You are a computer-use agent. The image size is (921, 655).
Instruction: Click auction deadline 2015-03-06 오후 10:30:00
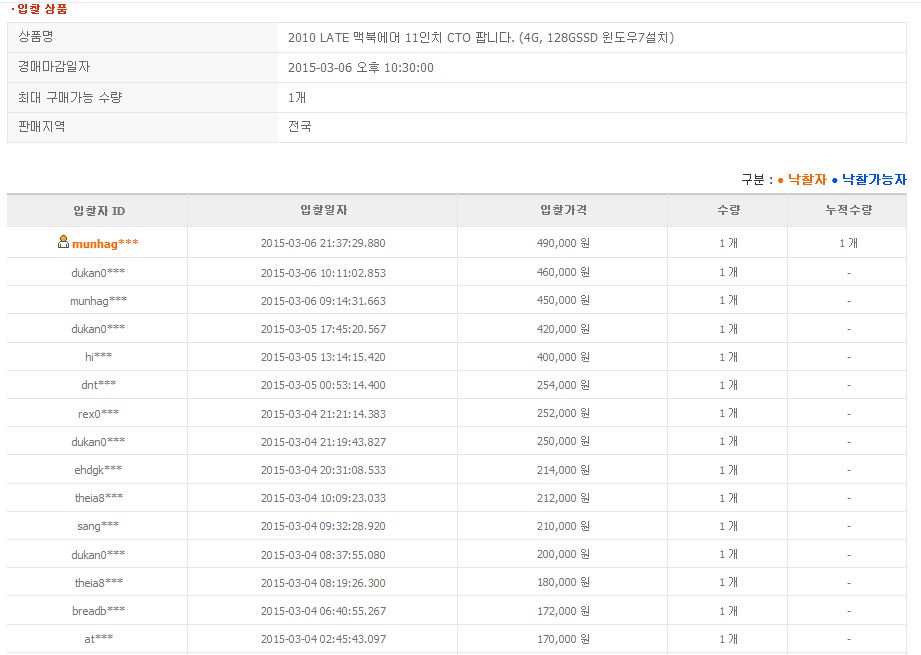click(360, 68)
